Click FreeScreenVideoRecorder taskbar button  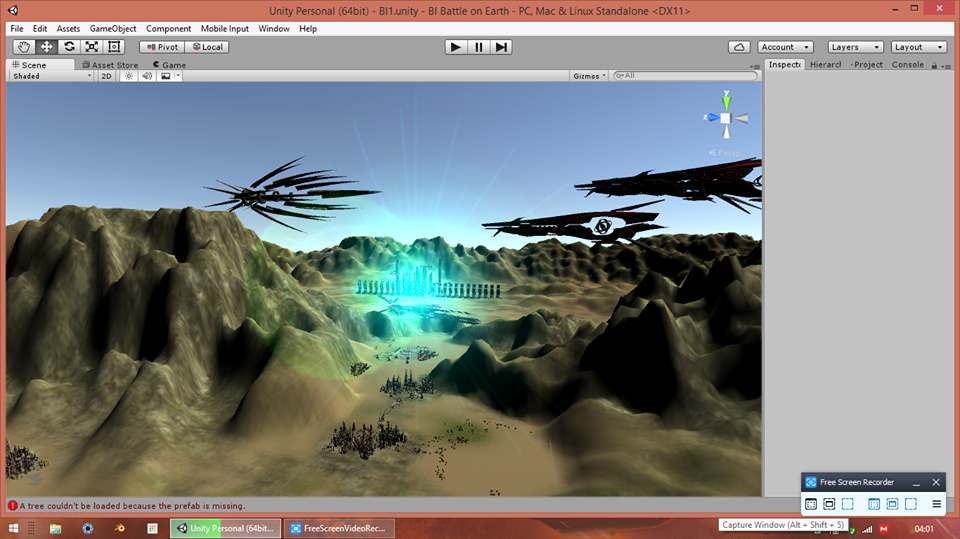coord(339,529)
